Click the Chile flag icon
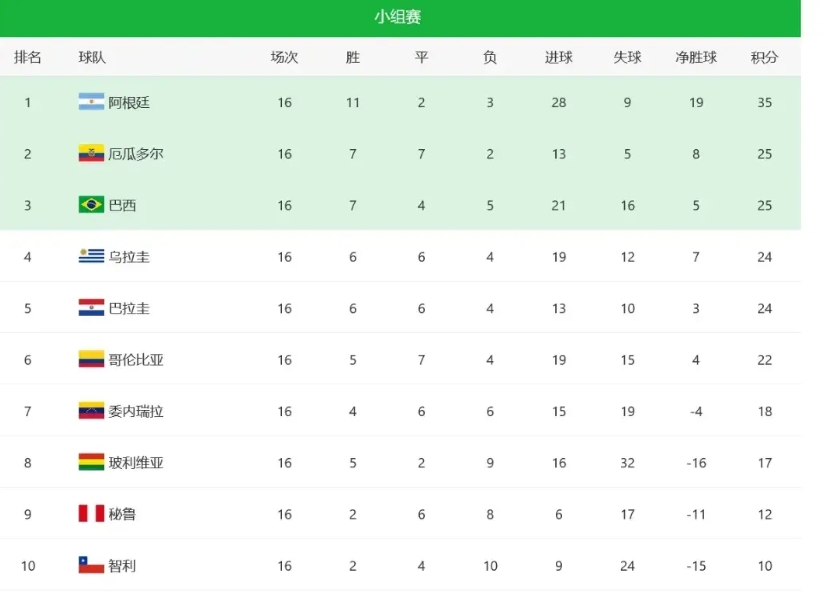 pyautogui.click(x=91, y=565)
